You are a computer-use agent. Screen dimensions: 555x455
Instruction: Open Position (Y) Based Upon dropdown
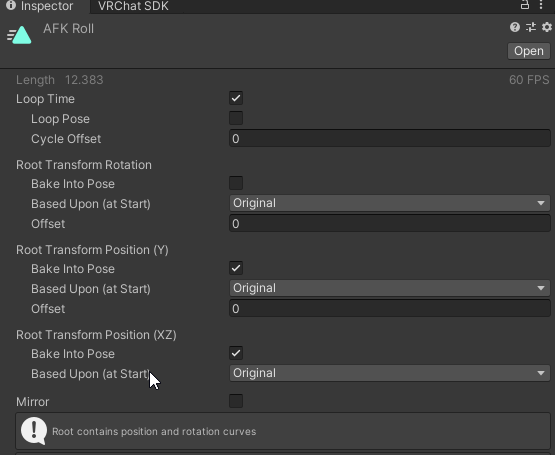click(389, 288)
